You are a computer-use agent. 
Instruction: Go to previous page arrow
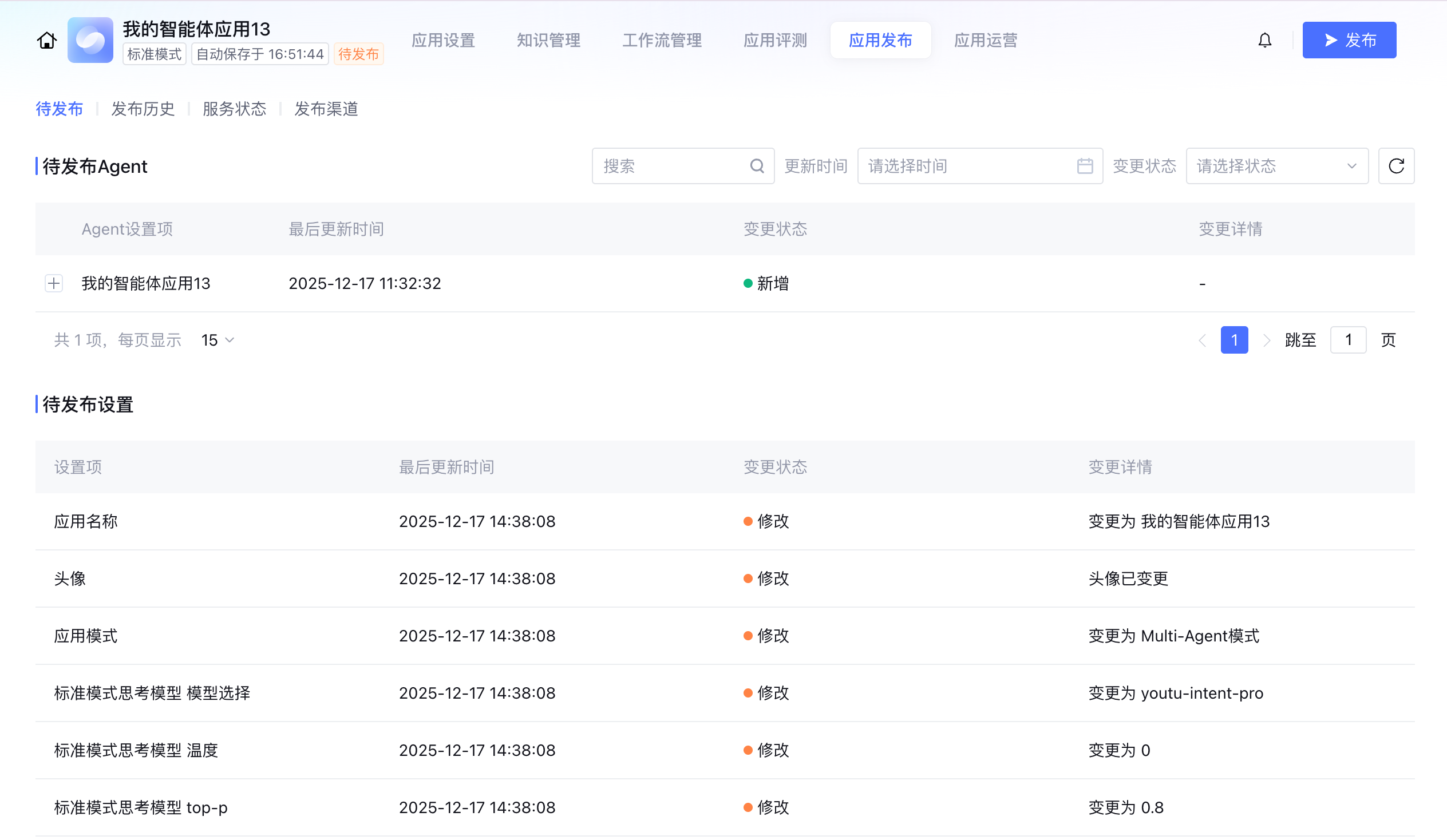pyautogui.click(x=1203, y=340)
